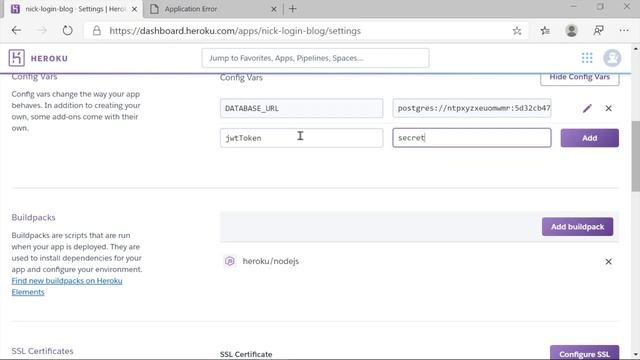This screenshot has height=360, width=640.
Task: Focus the secret value input field
Action: click(471, 138)
